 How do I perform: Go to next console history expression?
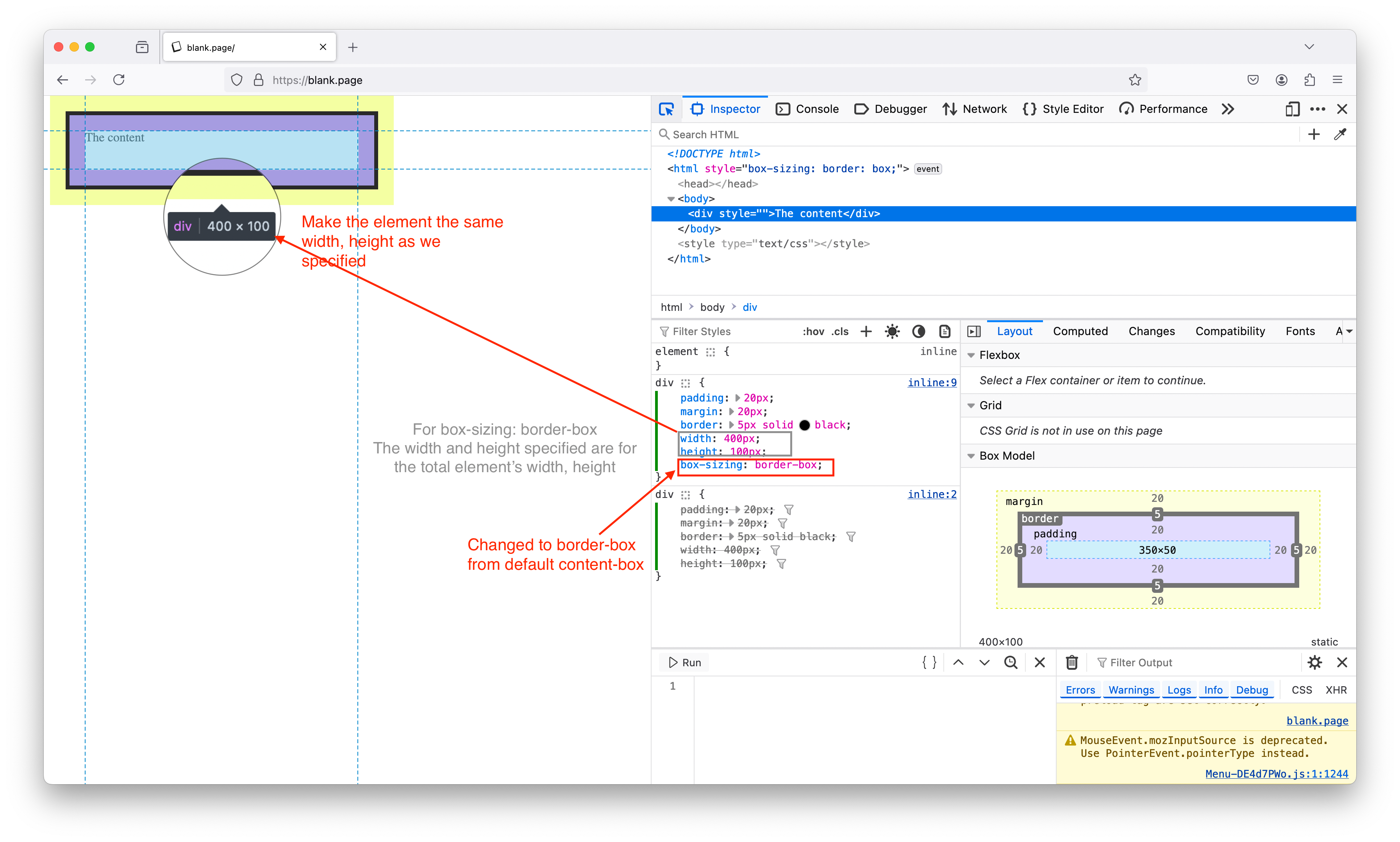click(984, 663)
